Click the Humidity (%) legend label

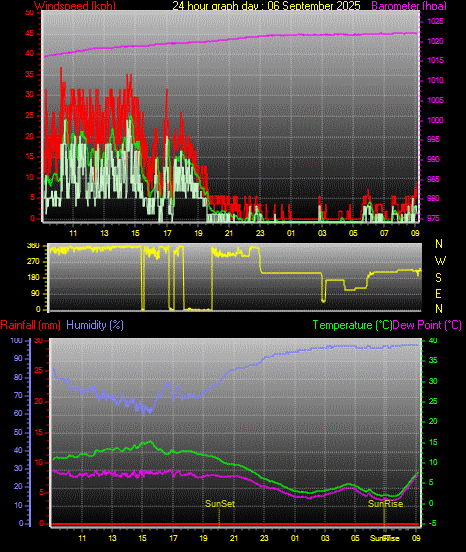tap(95, 325)
